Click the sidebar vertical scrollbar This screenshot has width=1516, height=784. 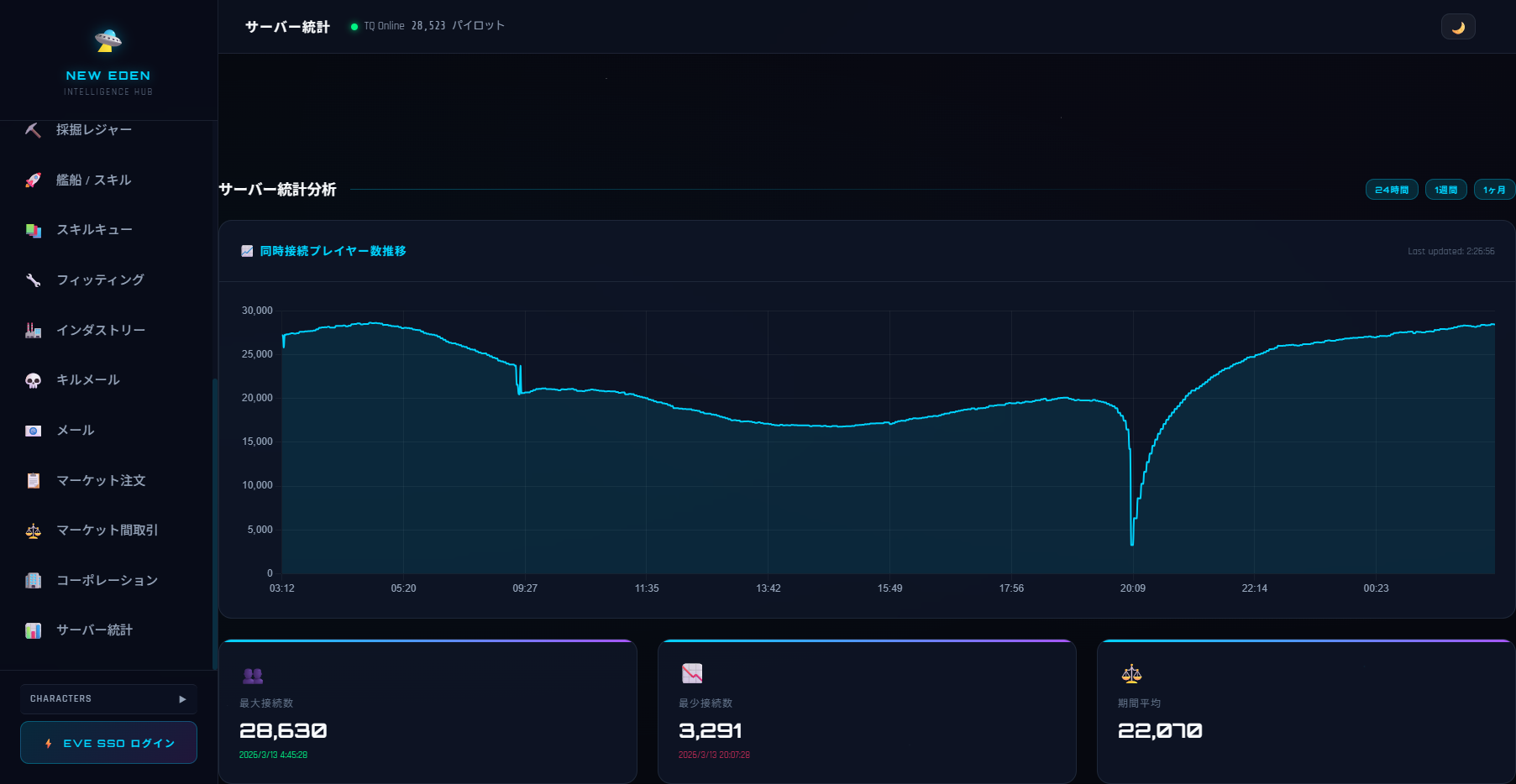215,520
